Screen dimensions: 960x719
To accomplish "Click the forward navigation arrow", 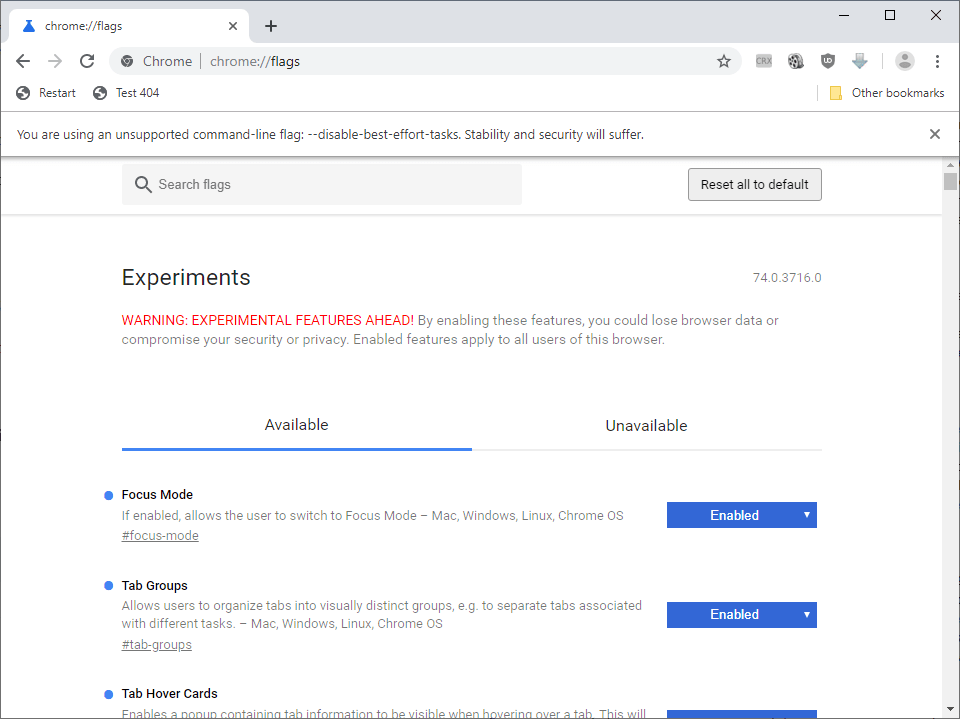I will (x=55, y=61).
